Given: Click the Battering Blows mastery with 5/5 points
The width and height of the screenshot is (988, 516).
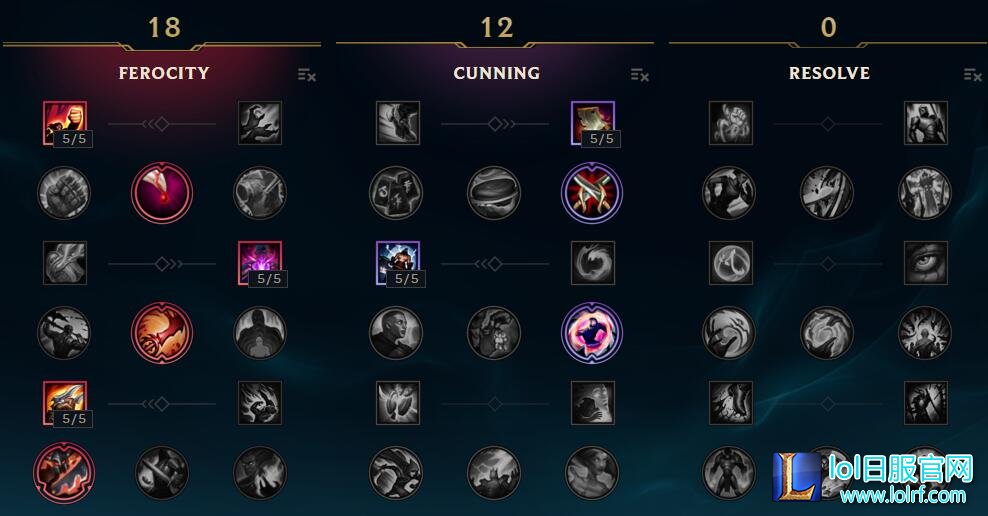Looking at the screenshot, I should pos(65,403).
